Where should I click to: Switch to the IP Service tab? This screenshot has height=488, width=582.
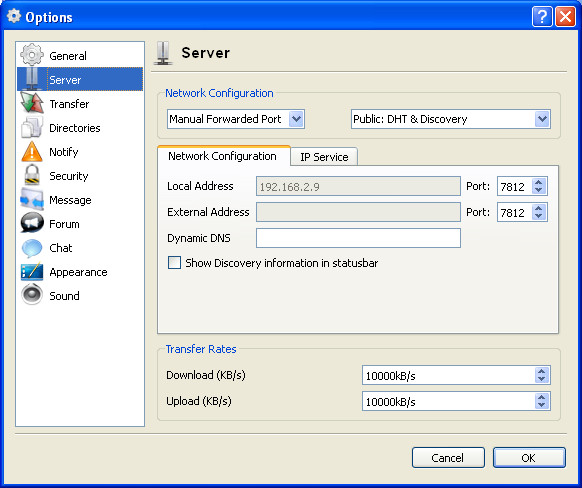pos(324,157)
